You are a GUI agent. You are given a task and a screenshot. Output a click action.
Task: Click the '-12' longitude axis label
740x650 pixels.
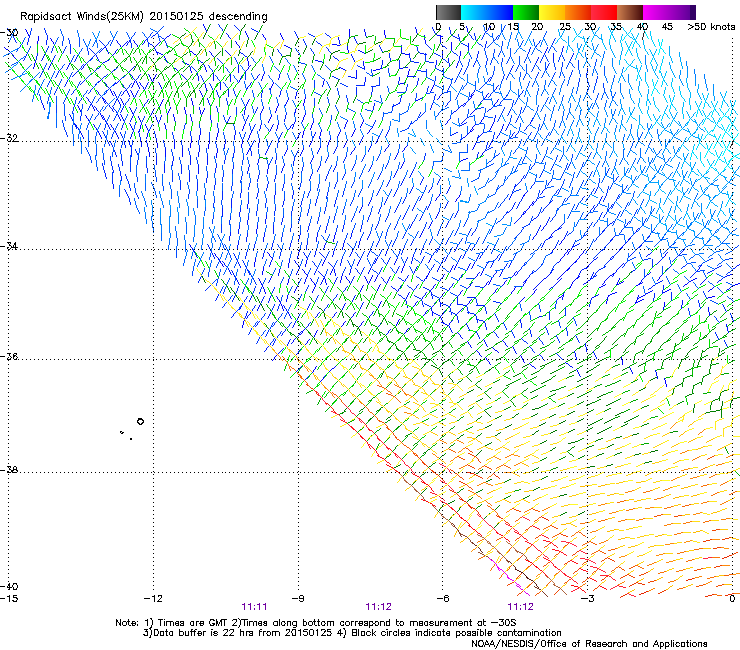(153, 598)
